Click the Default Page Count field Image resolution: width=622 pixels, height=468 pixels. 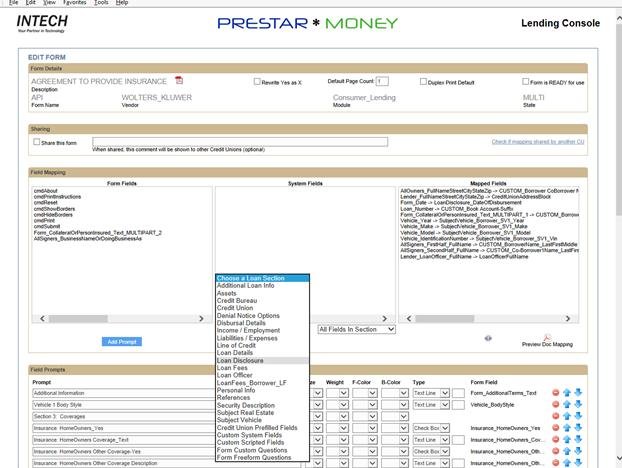tap(382, 81)
